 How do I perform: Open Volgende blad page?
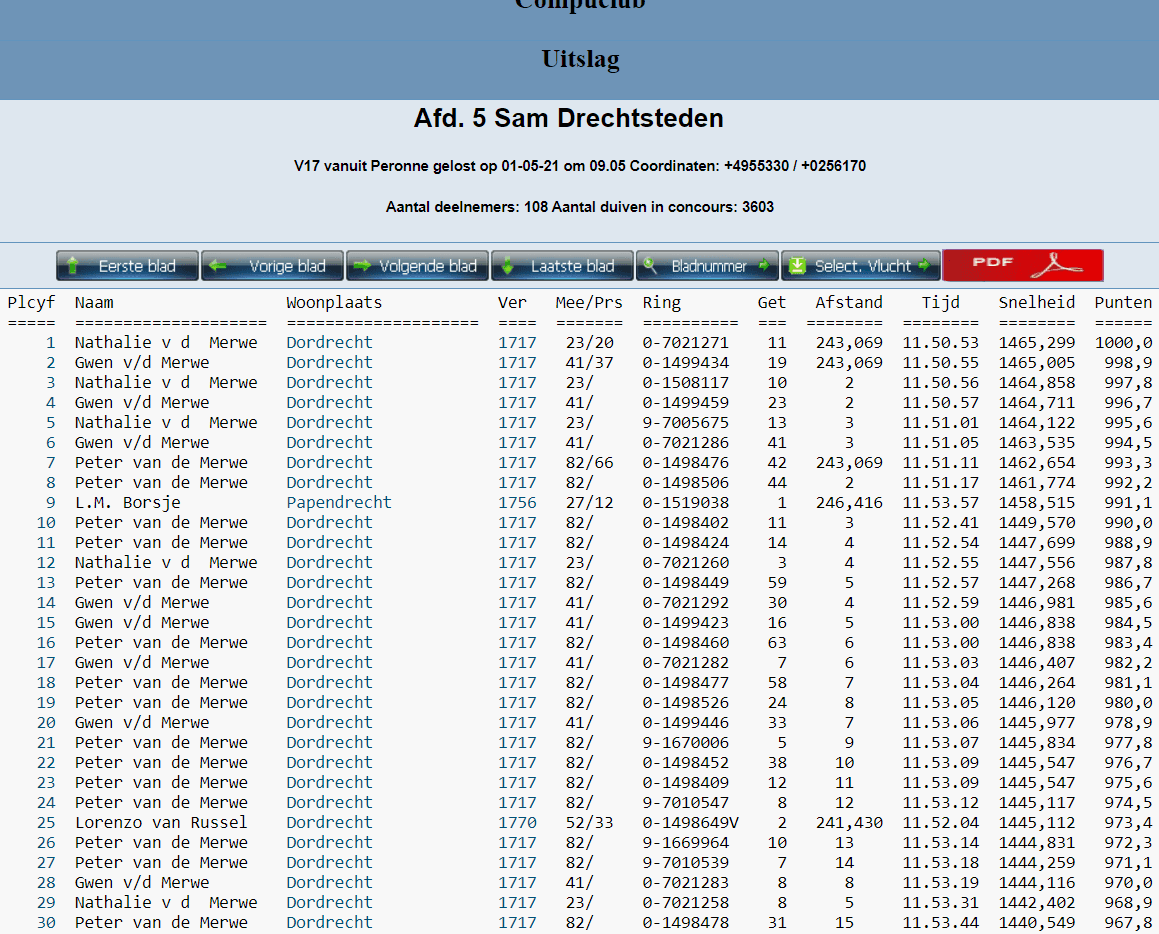point(417,266)
